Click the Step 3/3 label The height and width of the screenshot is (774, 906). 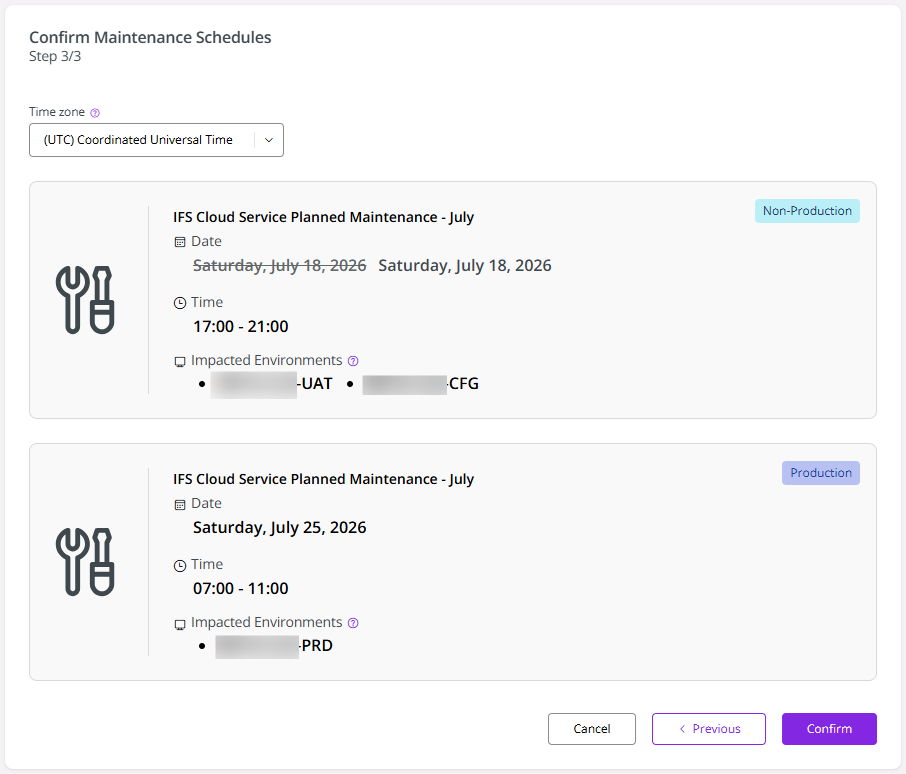[55, 57]
